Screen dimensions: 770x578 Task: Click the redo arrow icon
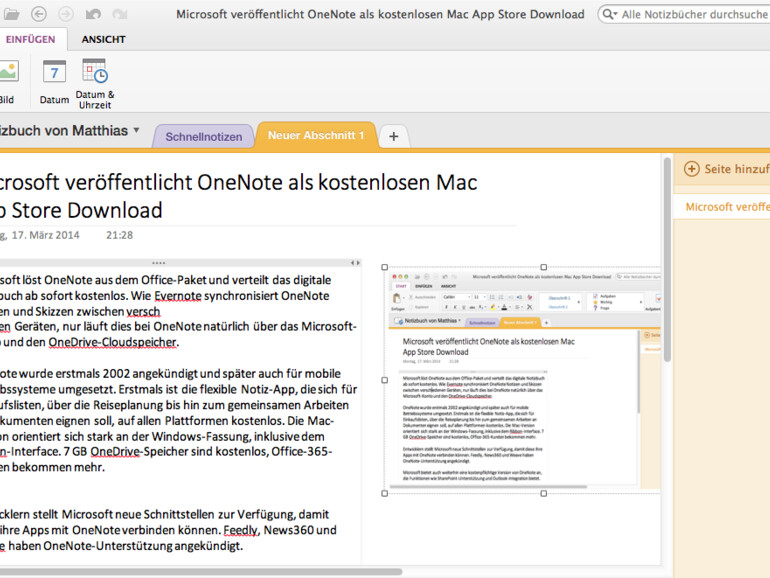(120, 14)
